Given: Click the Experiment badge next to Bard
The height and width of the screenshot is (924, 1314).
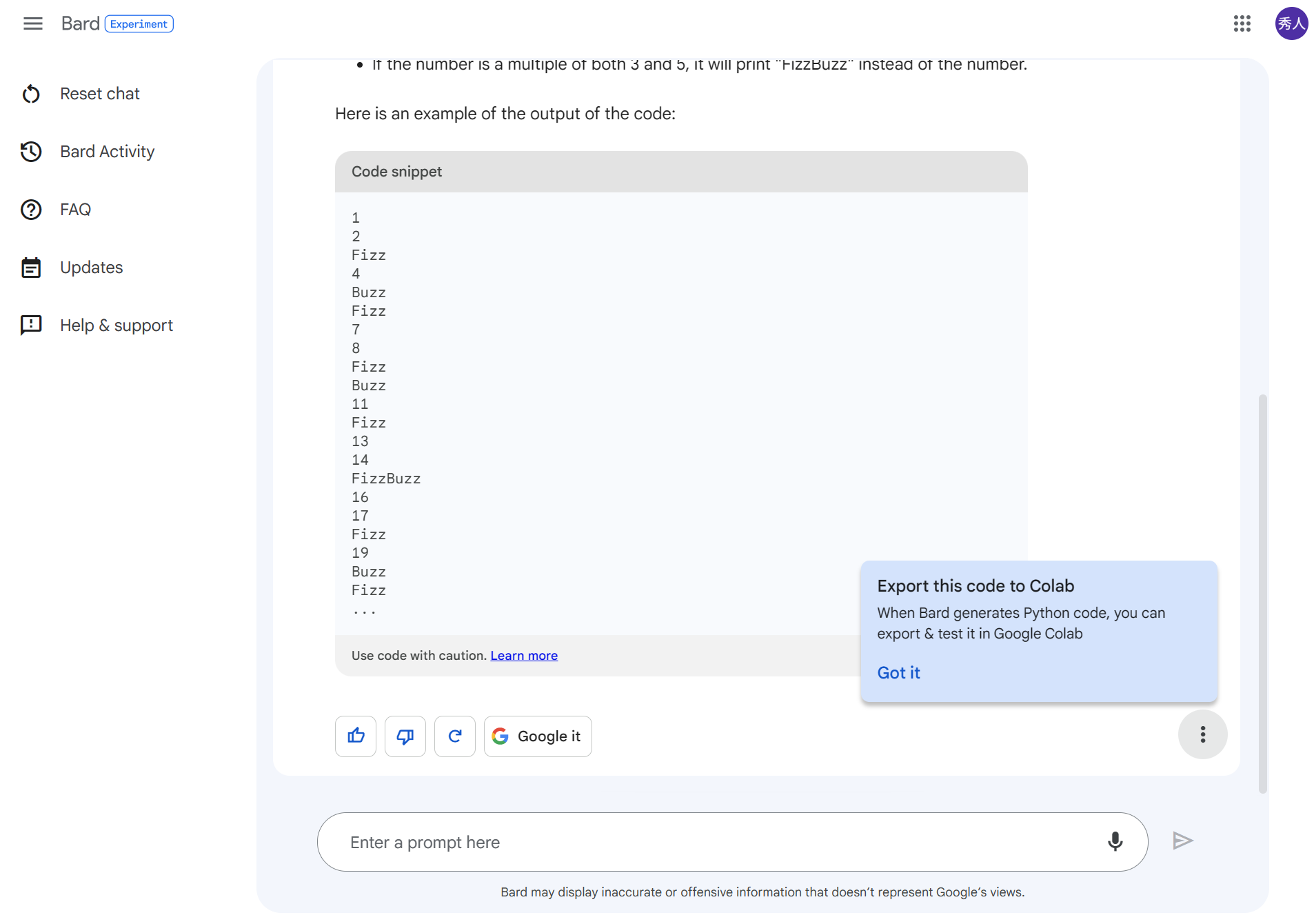Looking at the screenshot, I should tap(139, 23).
